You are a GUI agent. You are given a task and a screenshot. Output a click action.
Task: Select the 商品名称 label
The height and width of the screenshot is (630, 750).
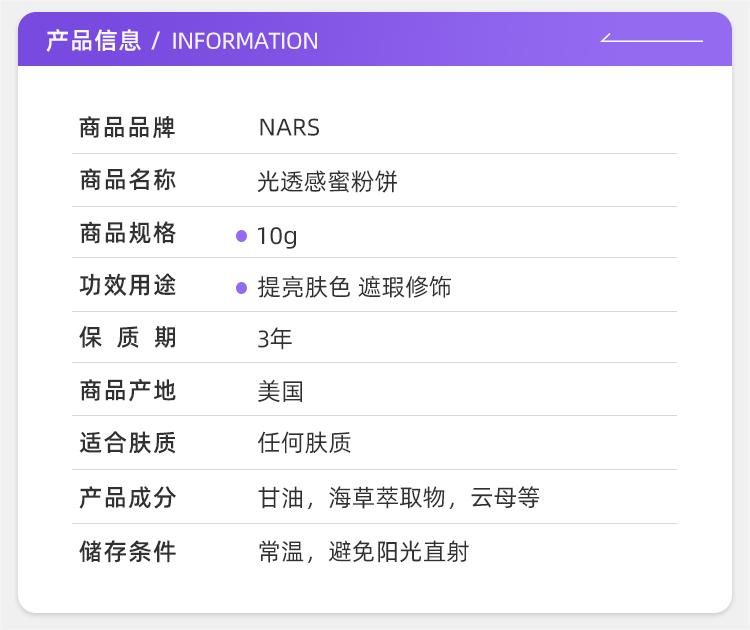tap(127, 181)
